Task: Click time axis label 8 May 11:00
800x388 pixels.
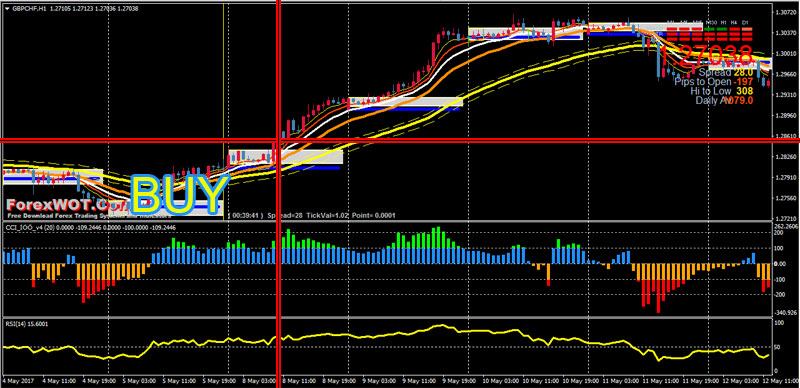Action: click(298, 381)
